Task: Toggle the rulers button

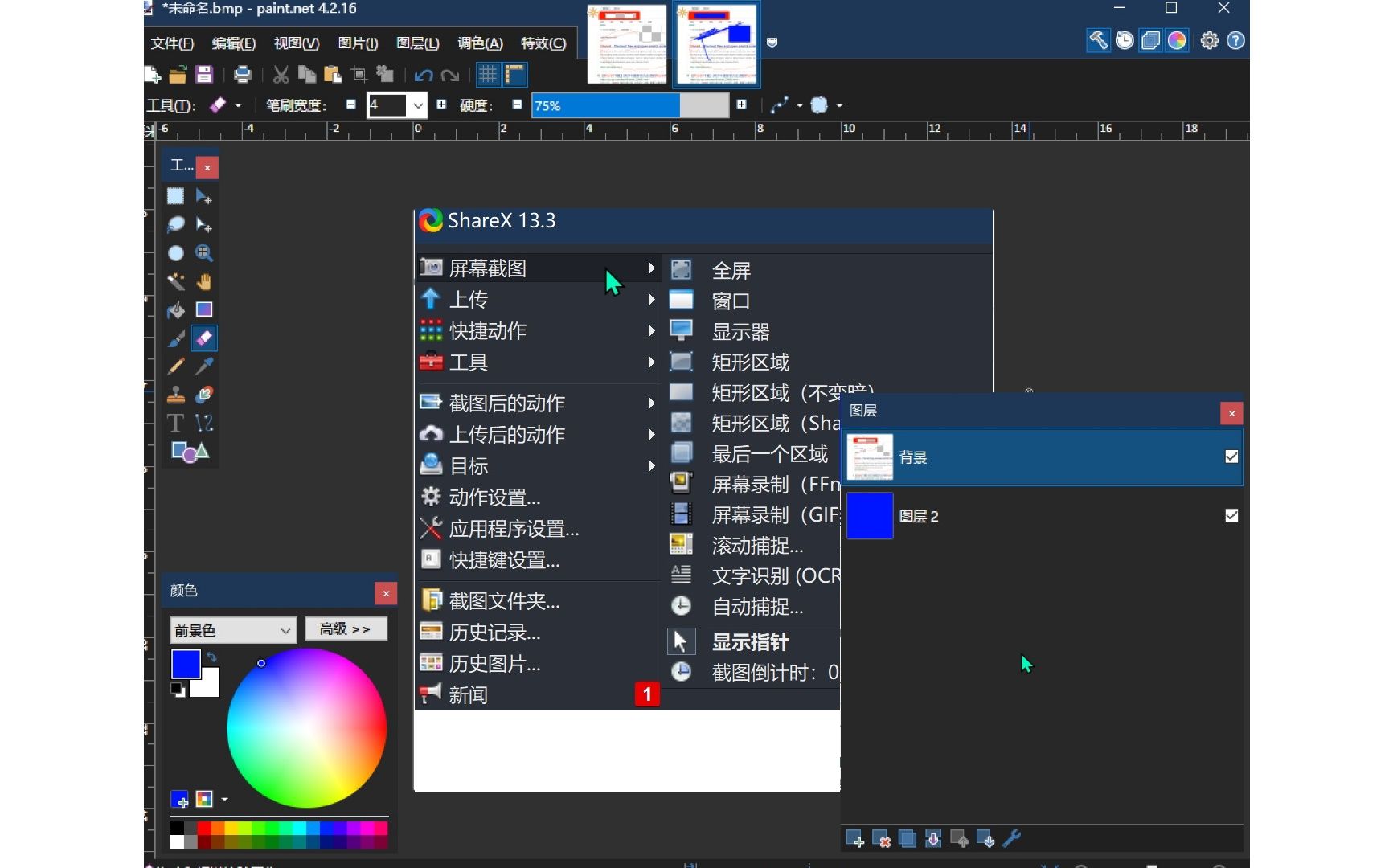Action: pyautogui.click(x=514, y=75)
